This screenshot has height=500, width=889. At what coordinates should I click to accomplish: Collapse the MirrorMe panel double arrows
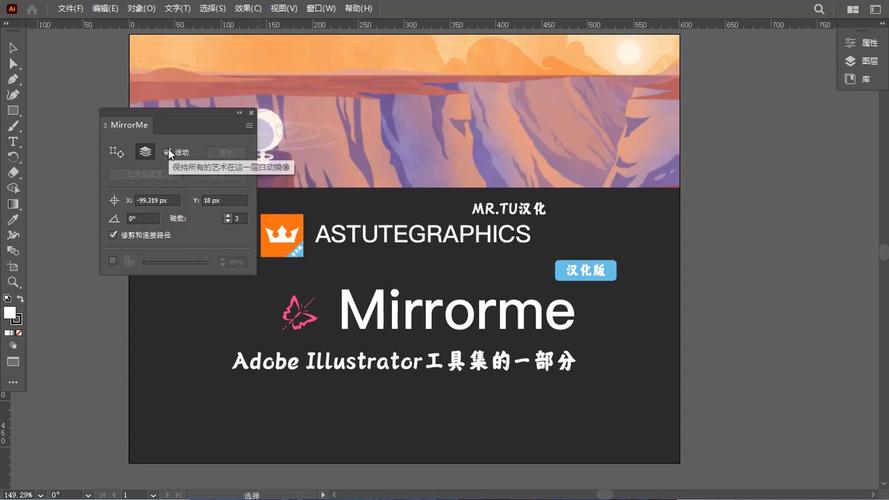tap(239, 113)
